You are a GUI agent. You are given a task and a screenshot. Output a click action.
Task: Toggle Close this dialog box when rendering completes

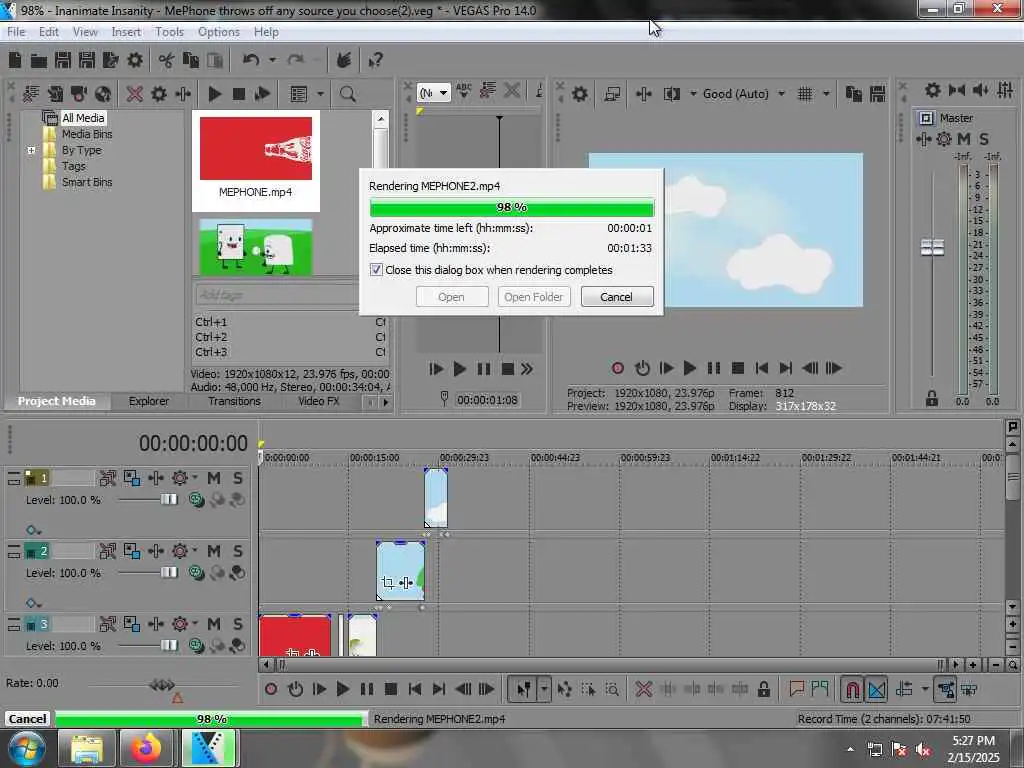pos(376,270)
